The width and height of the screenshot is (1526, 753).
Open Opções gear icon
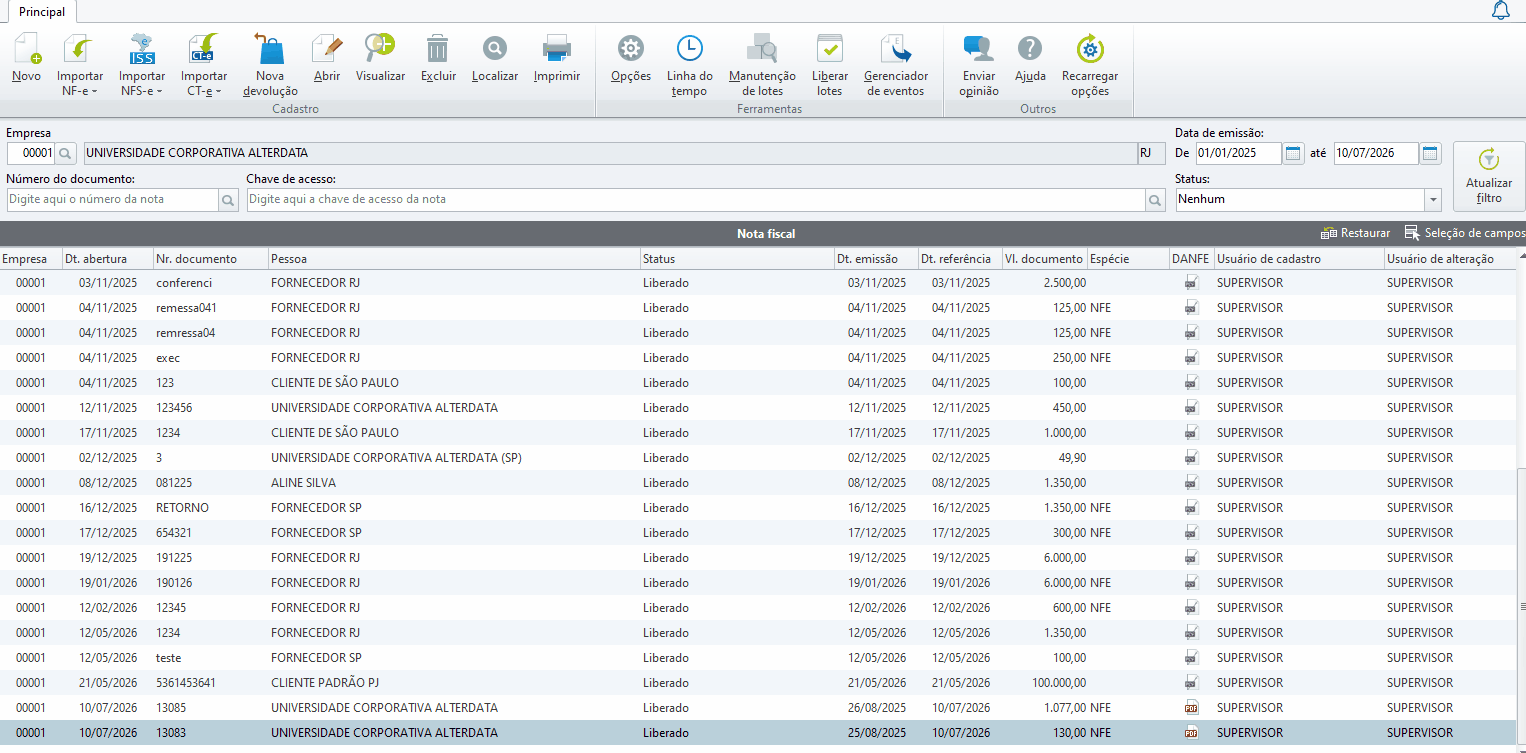point(631,49)
